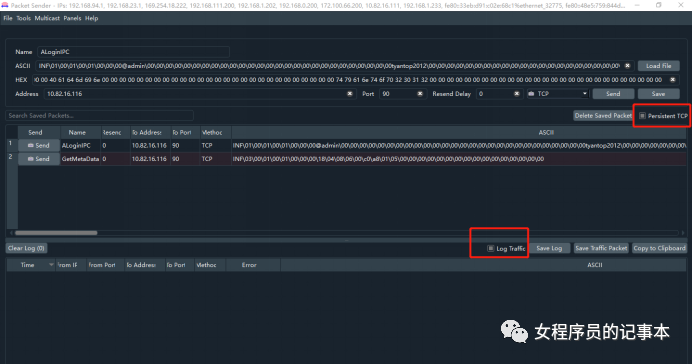693x364 pixels.
Task: Click the Save packet button
Action: (x=658, y=94)
